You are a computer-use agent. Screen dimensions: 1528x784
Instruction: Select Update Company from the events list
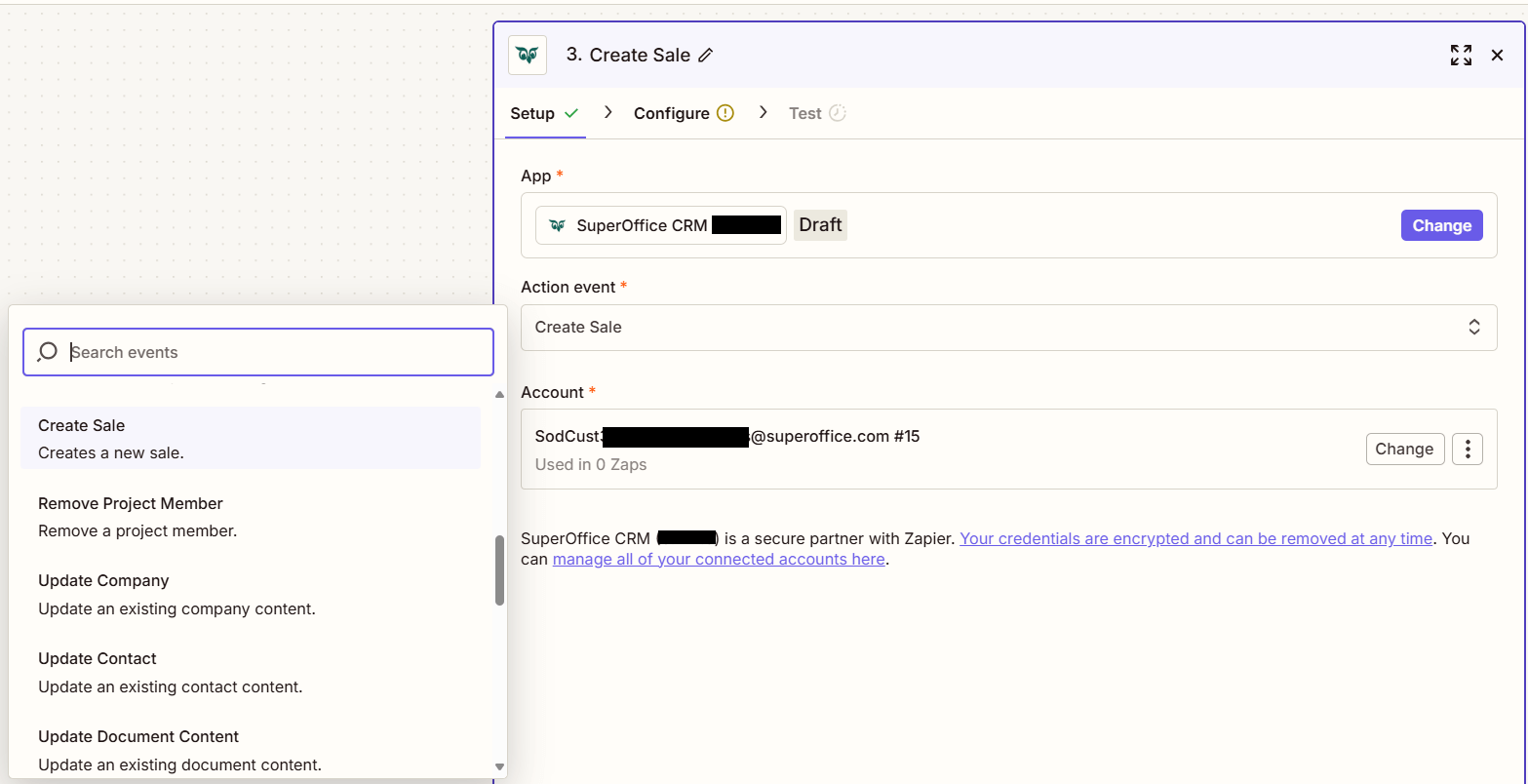(x=103, y=580)
